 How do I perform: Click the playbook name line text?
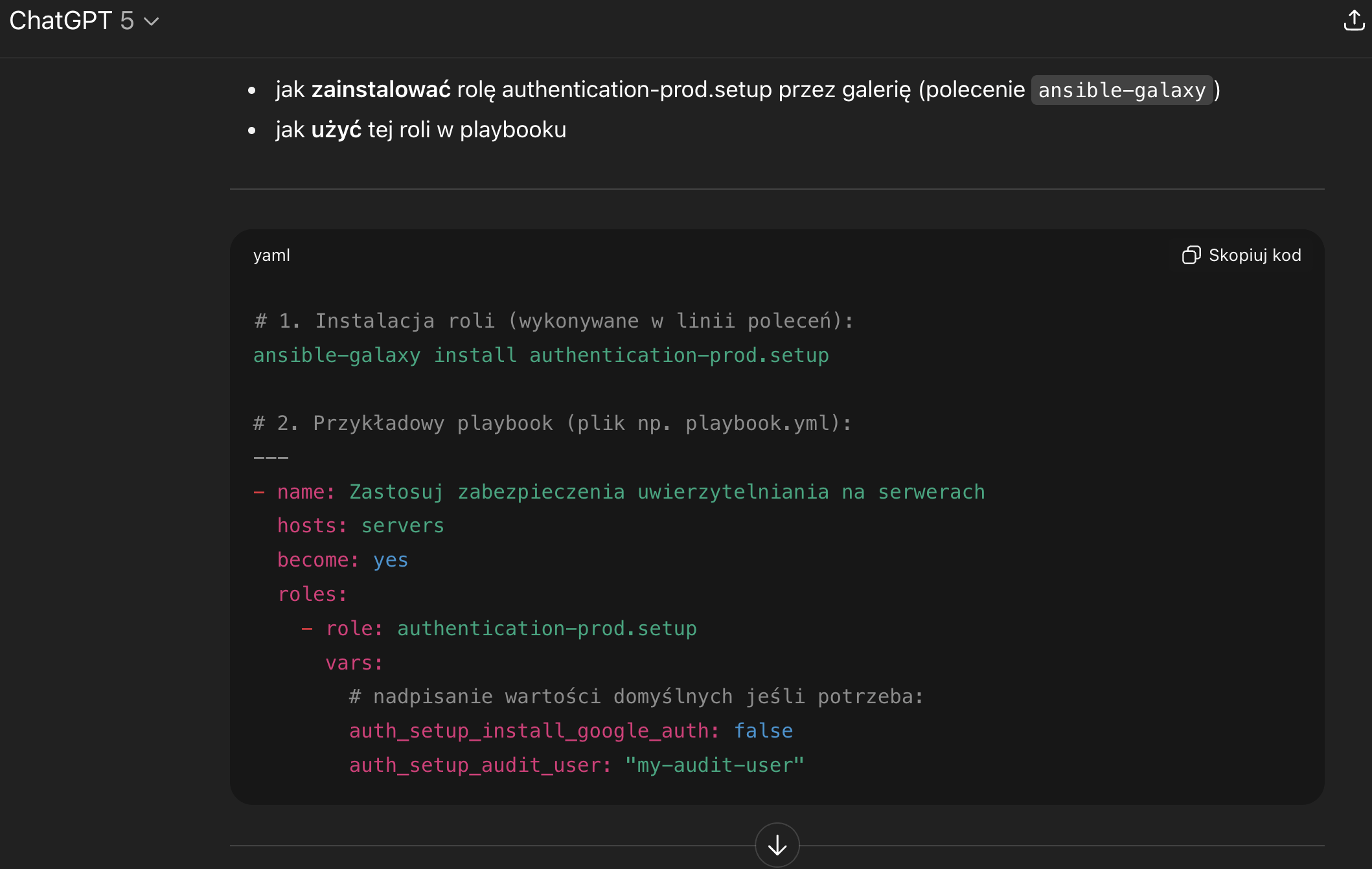667,491
